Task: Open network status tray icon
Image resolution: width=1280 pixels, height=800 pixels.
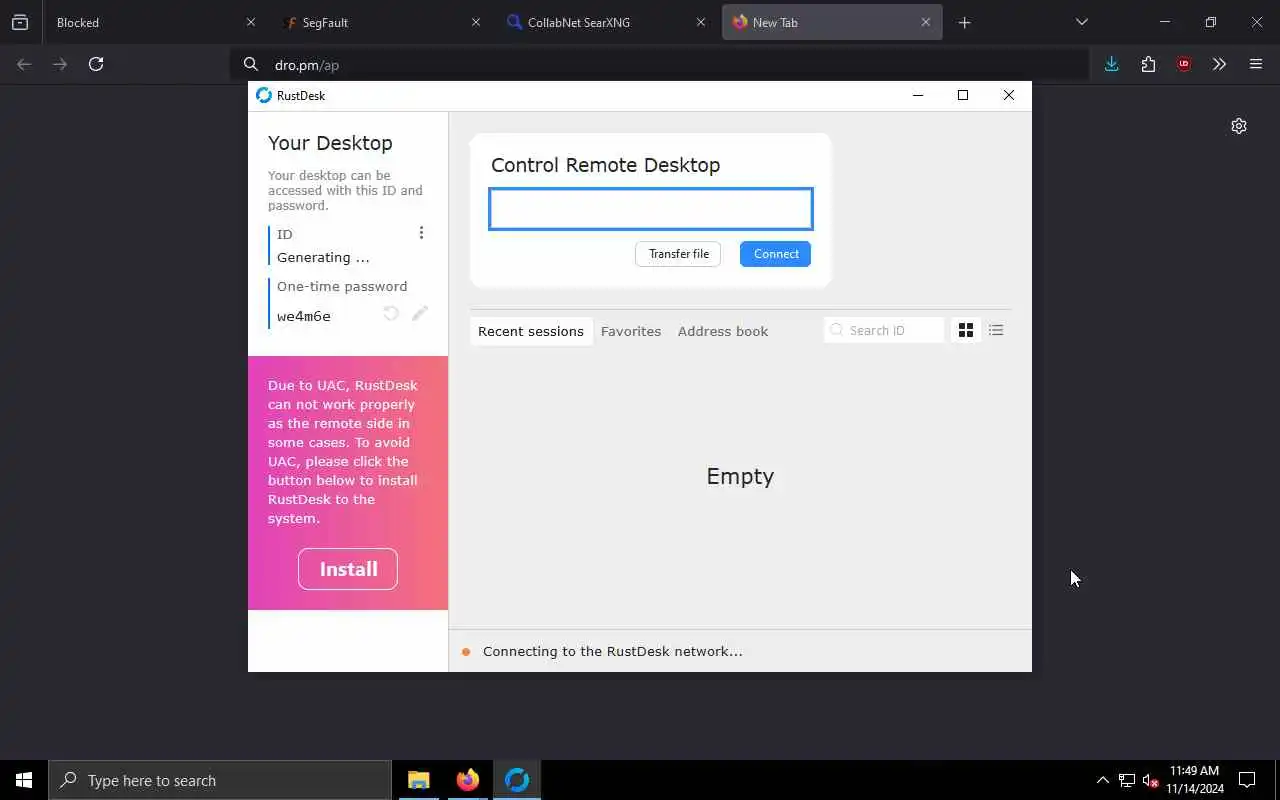Action: pyautogui.click(x=1127, y=780)
